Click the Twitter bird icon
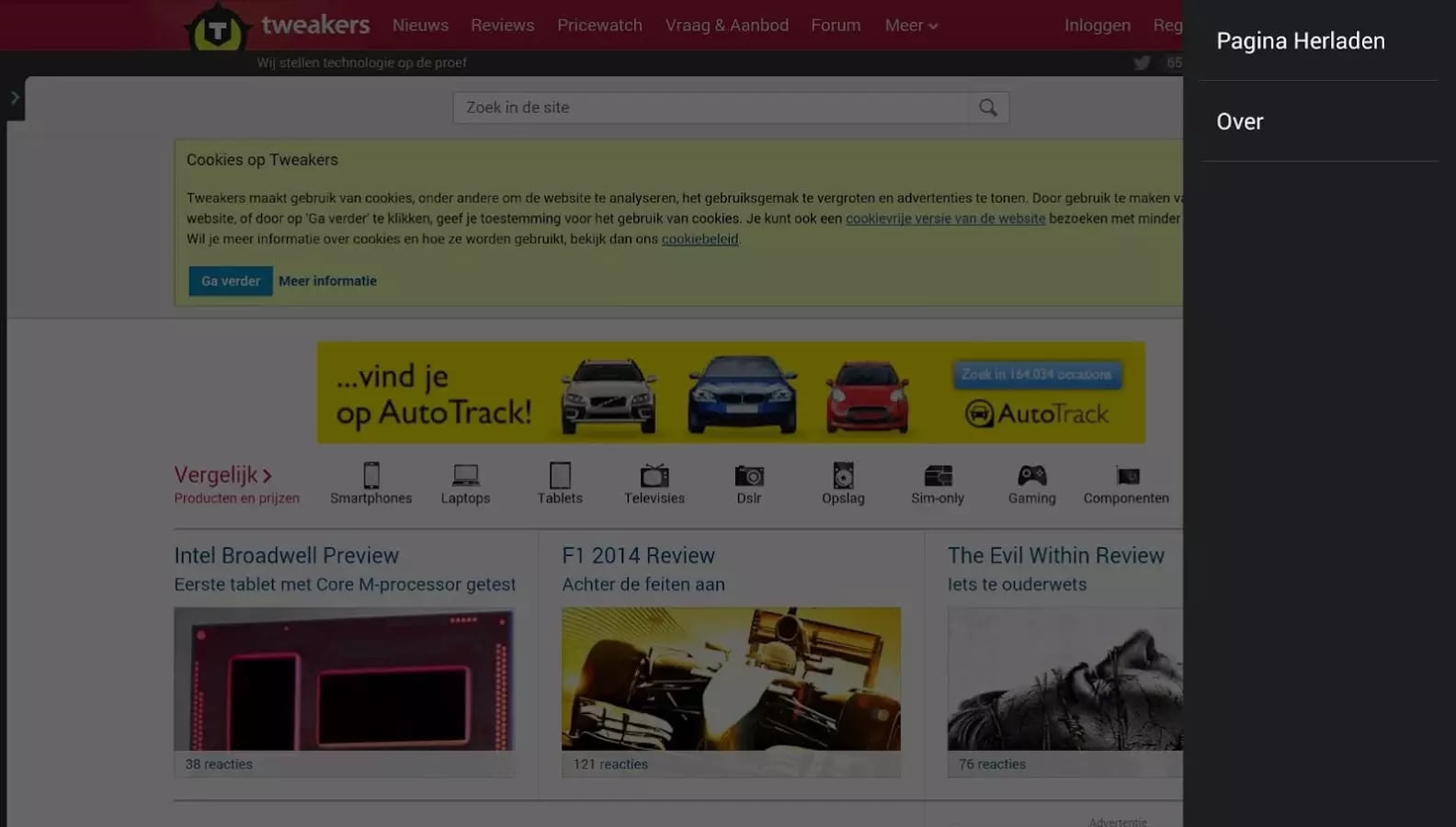 1142,62
